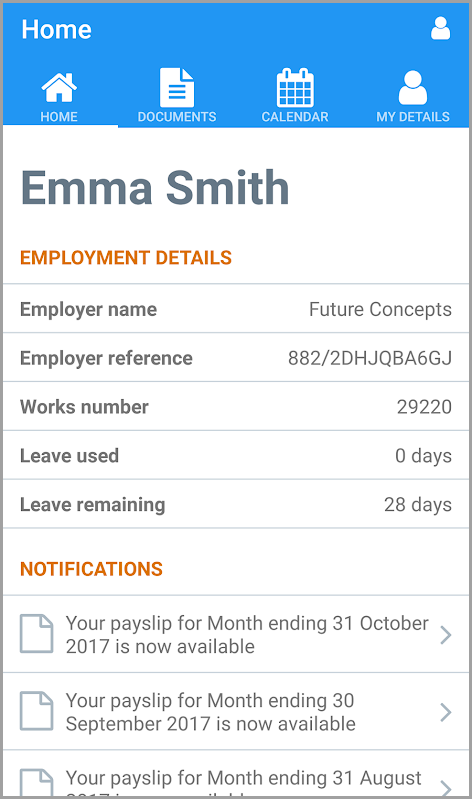
Task: Open payslip notification for 30 September 2017
Action: click(236, 711)
